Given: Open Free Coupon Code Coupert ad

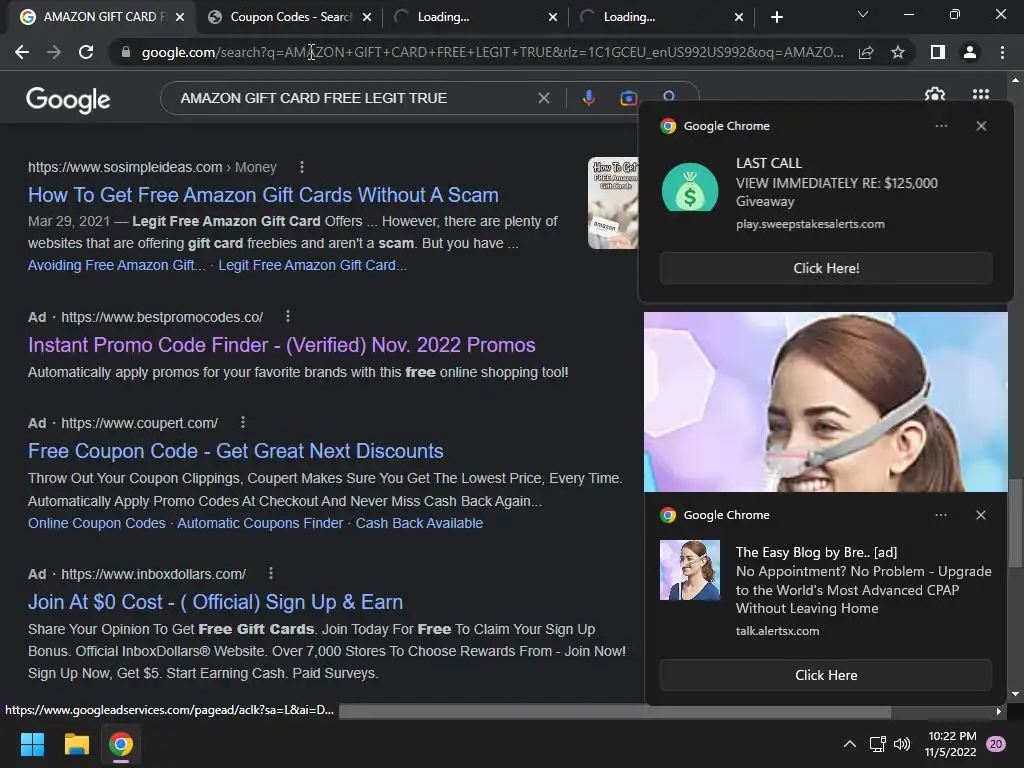Looking at the screenshot, I should [x=236, y=451].
